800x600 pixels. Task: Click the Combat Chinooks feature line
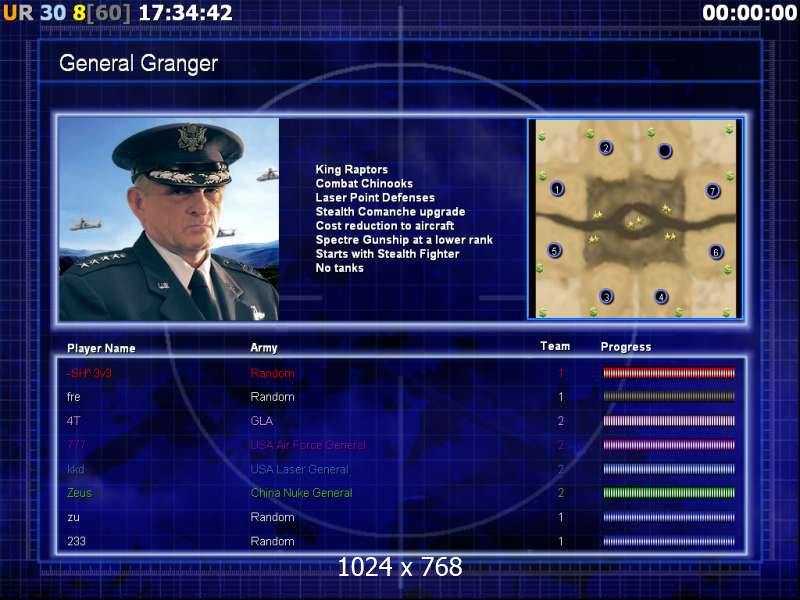(x=364, y=183)
